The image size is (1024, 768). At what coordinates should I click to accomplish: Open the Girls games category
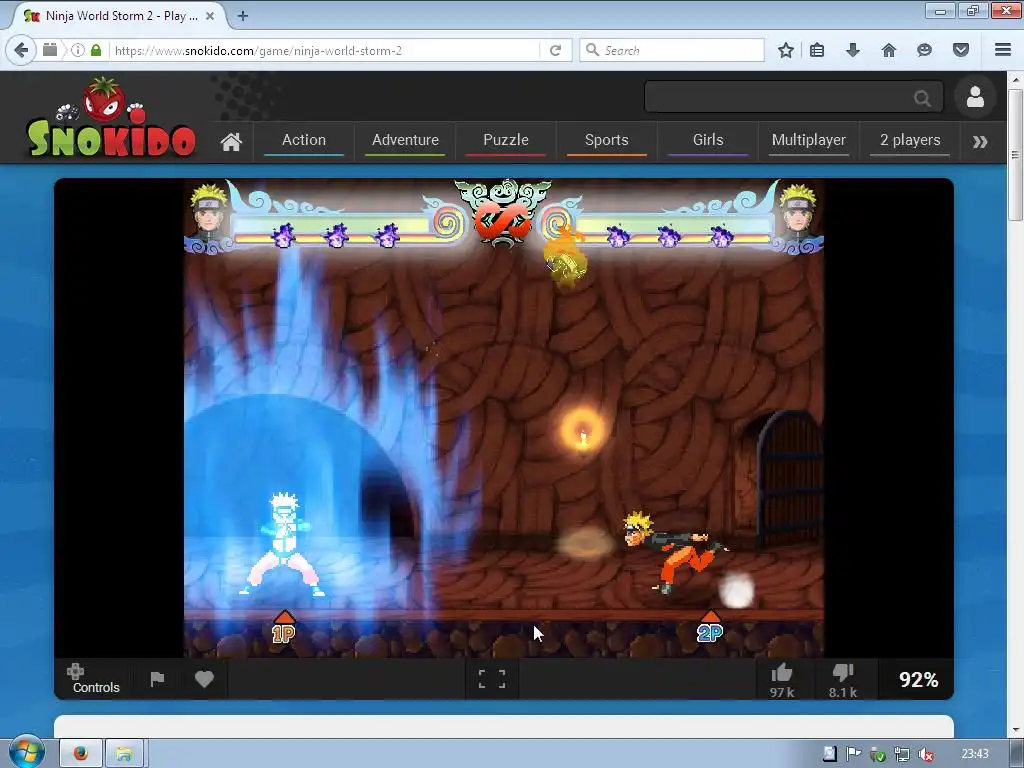pos(708,140)
